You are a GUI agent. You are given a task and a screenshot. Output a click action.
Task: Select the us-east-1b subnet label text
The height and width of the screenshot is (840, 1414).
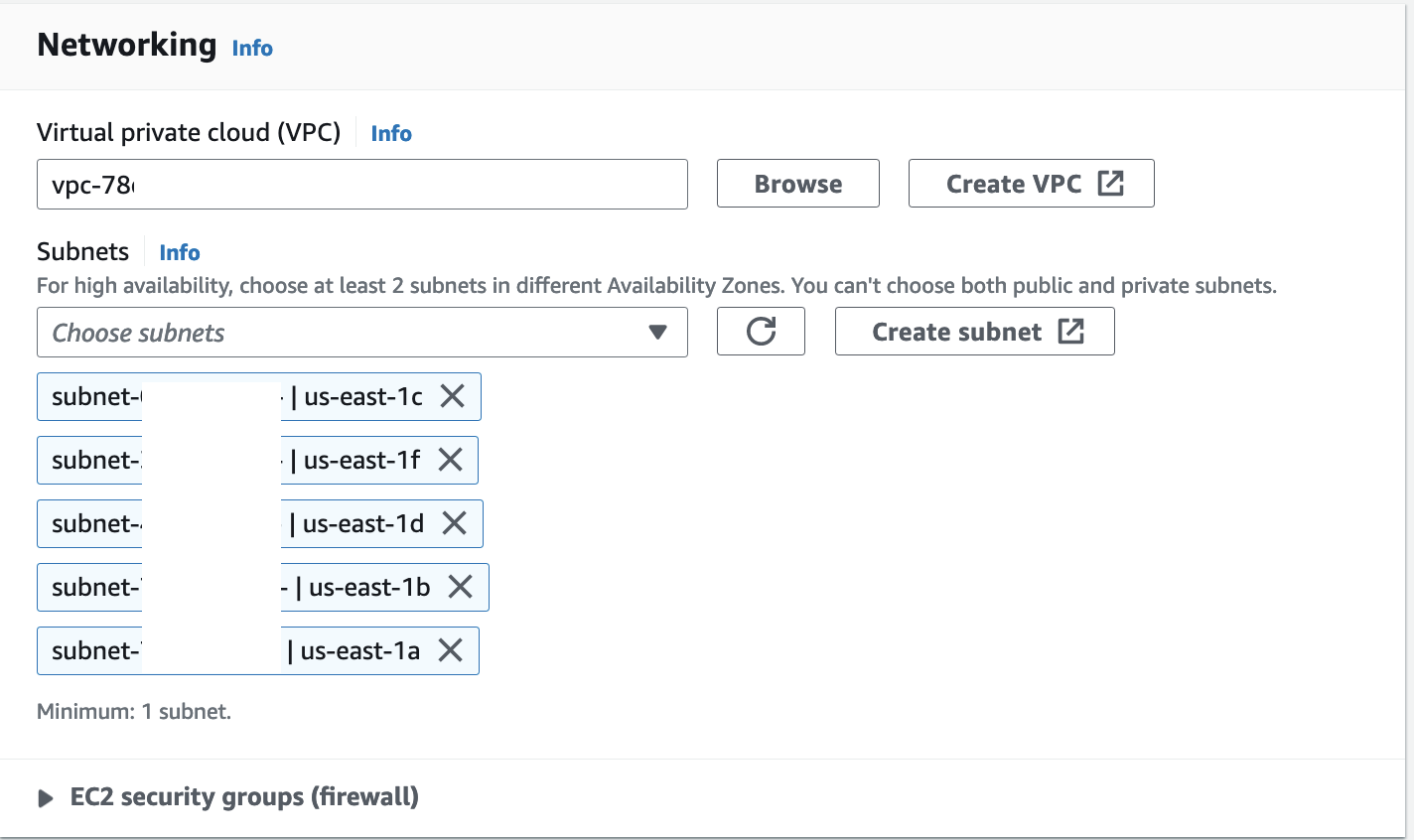[369, 587]
